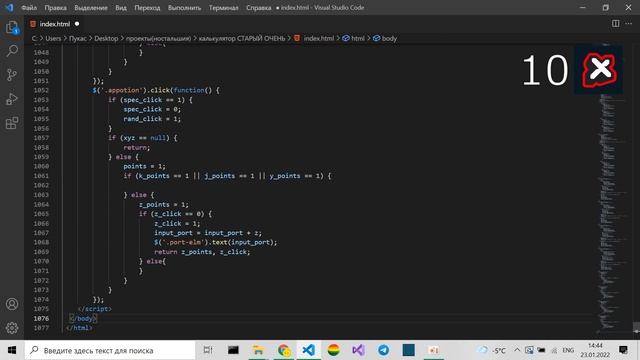This screenshot has height=360, width=640.
Task: Expand the C: breadcrumb
Action: (x=35, y=38)
